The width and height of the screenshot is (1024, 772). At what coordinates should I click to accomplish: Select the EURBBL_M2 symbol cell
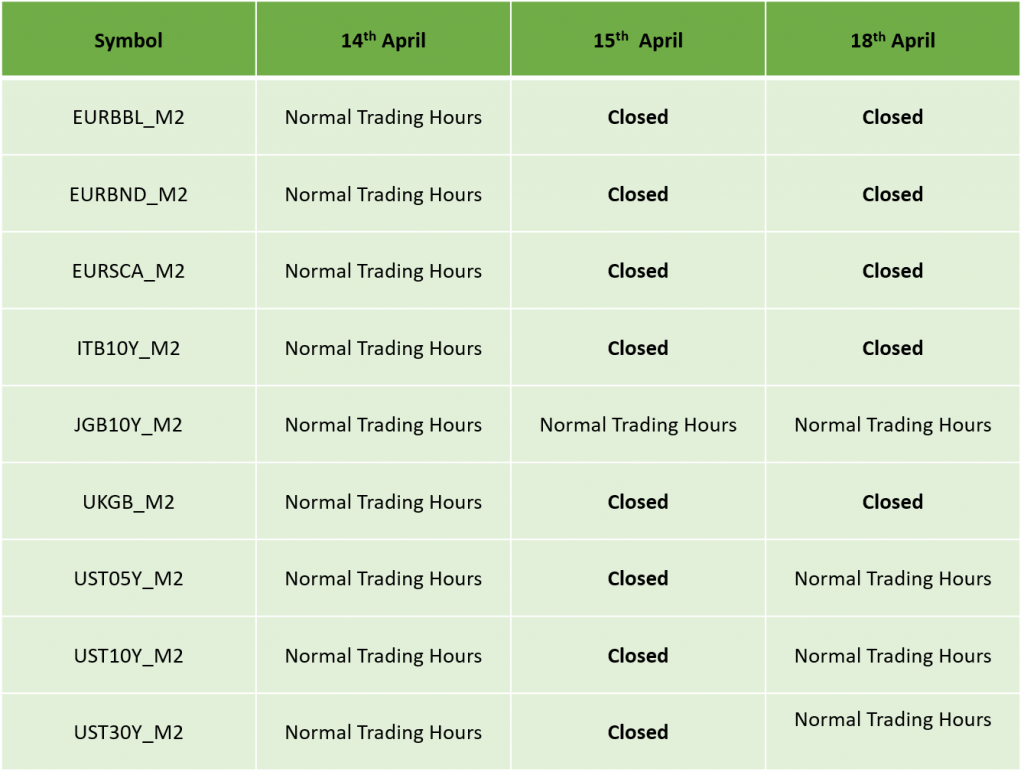coord(128,117)
